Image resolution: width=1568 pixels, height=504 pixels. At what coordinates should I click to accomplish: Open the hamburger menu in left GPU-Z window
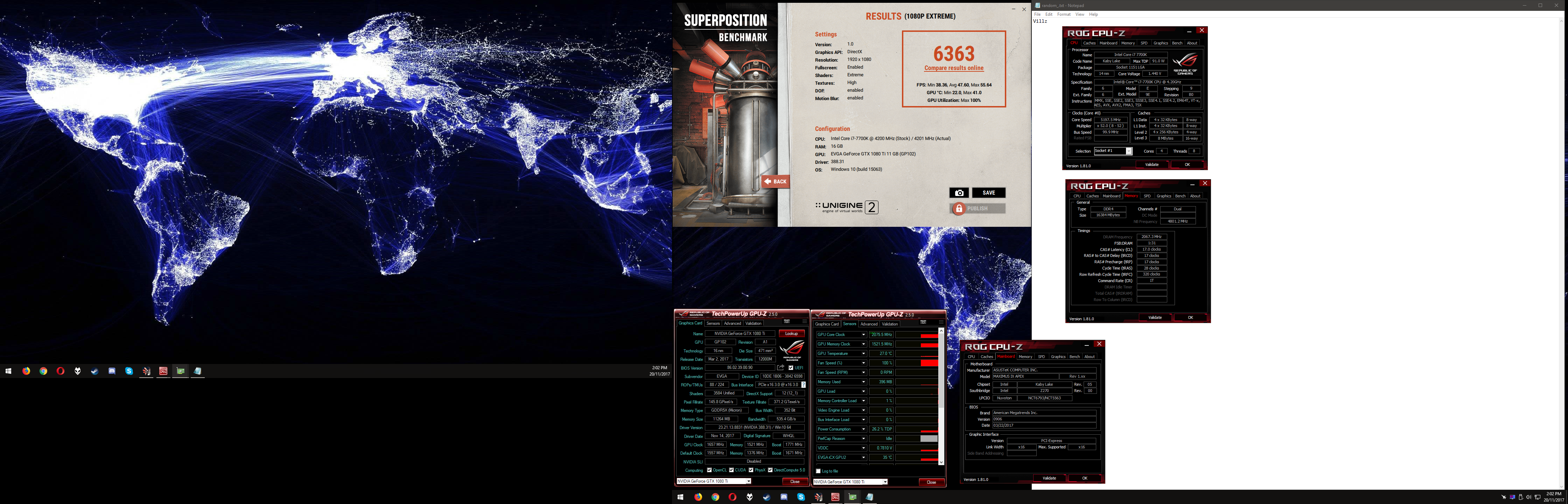804,321
